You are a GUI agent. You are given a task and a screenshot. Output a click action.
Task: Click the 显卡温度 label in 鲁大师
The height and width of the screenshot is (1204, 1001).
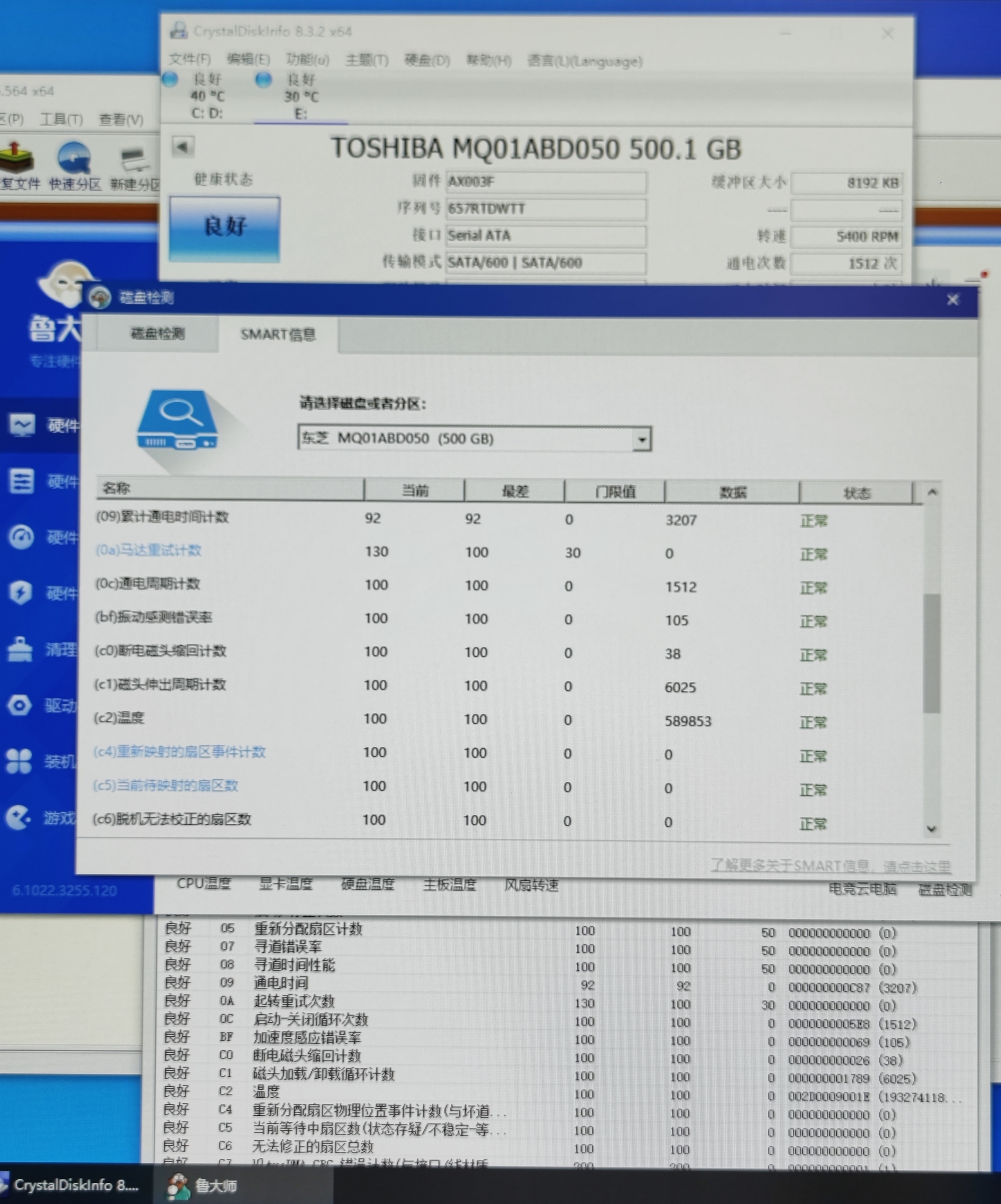click(286, 884)
